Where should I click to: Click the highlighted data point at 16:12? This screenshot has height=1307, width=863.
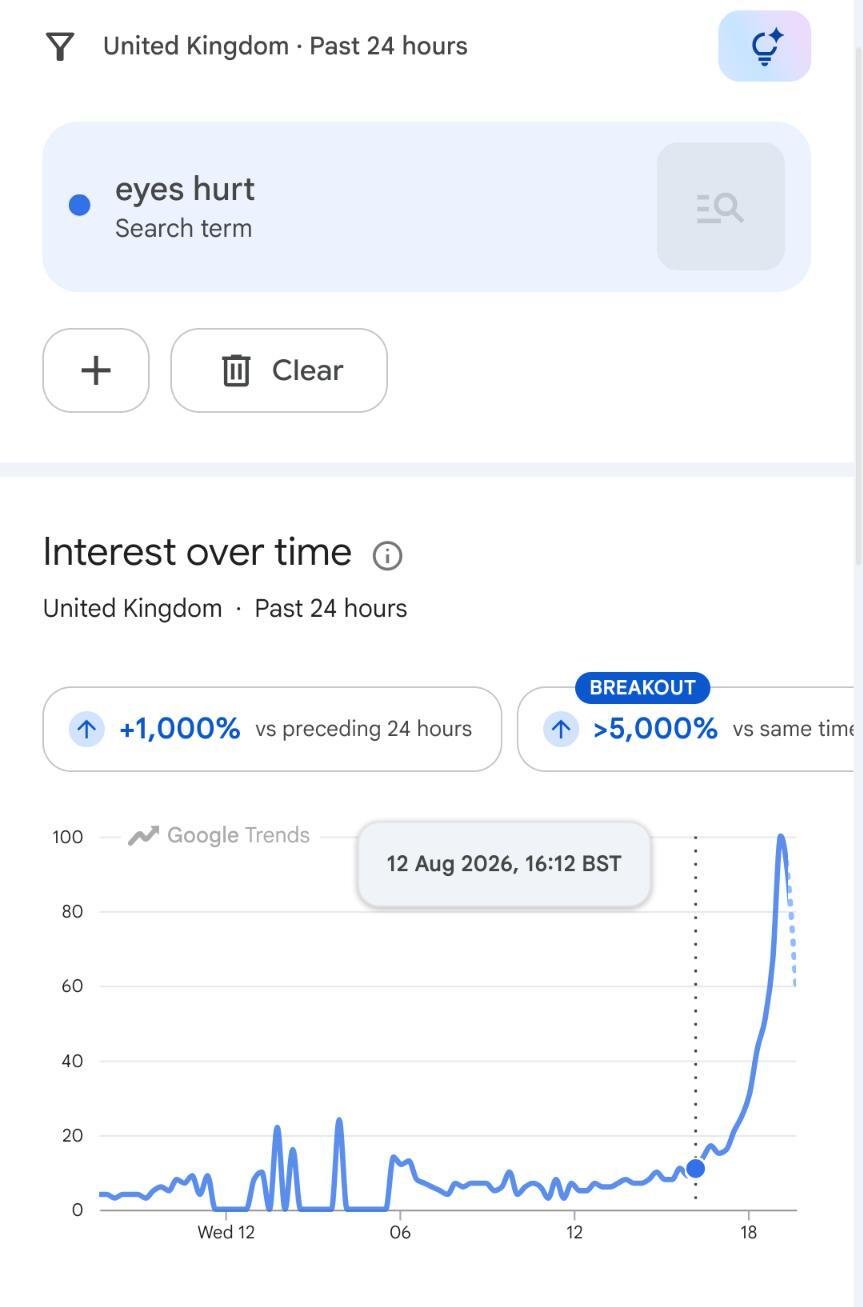[x=695, y=1168]
